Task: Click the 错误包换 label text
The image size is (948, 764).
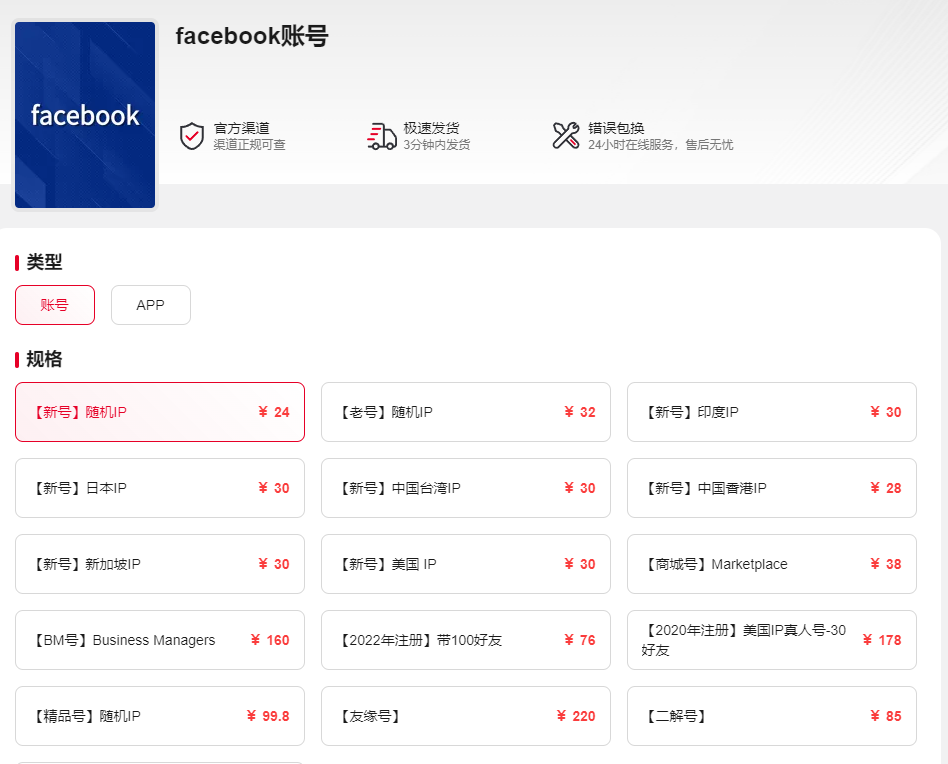Action: pyautogui.click(x=616, y=128)
